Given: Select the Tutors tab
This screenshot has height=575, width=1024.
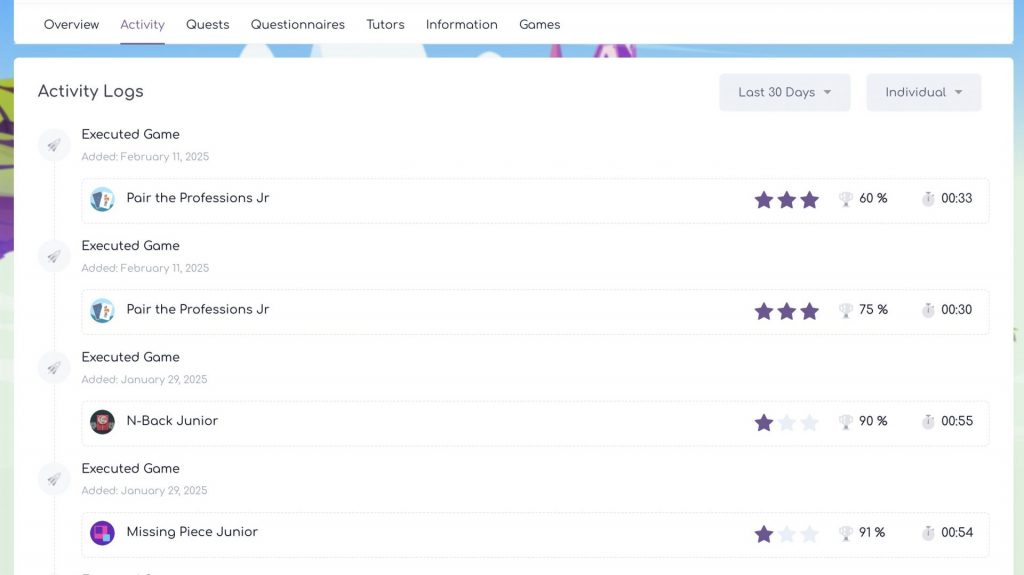Looking at the screenshot, I should click(385, 24).
